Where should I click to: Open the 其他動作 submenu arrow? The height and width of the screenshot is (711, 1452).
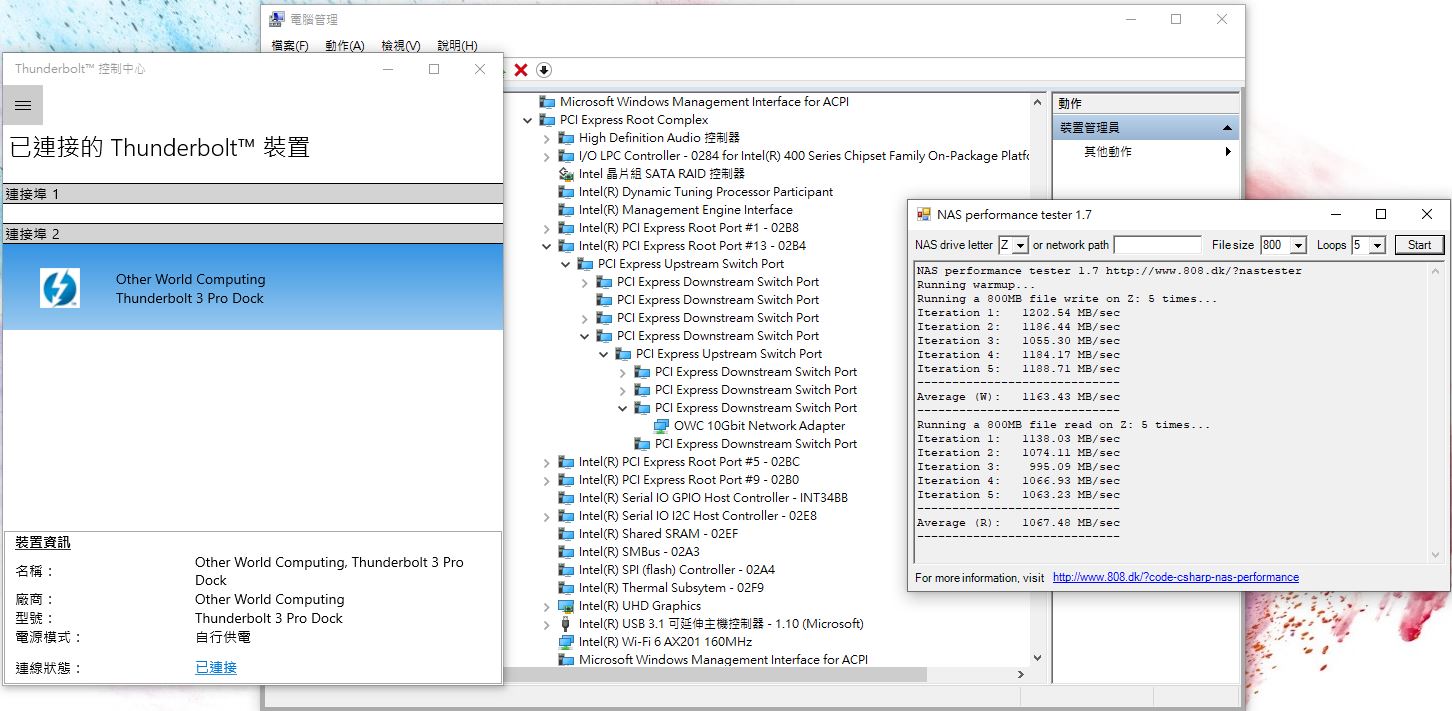(x=1228, y=152)
